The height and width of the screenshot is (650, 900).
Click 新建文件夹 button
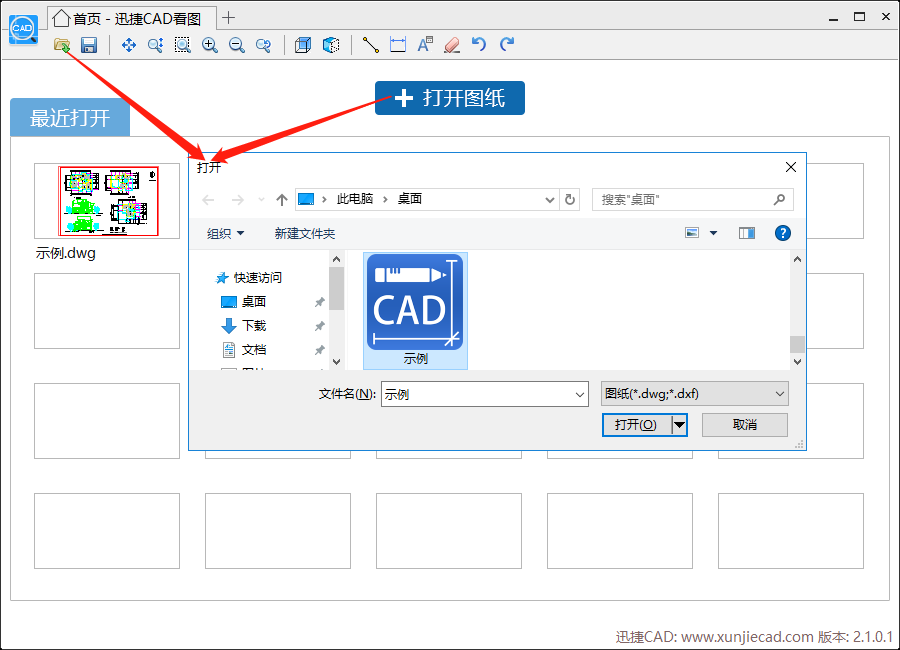point(305,234)
